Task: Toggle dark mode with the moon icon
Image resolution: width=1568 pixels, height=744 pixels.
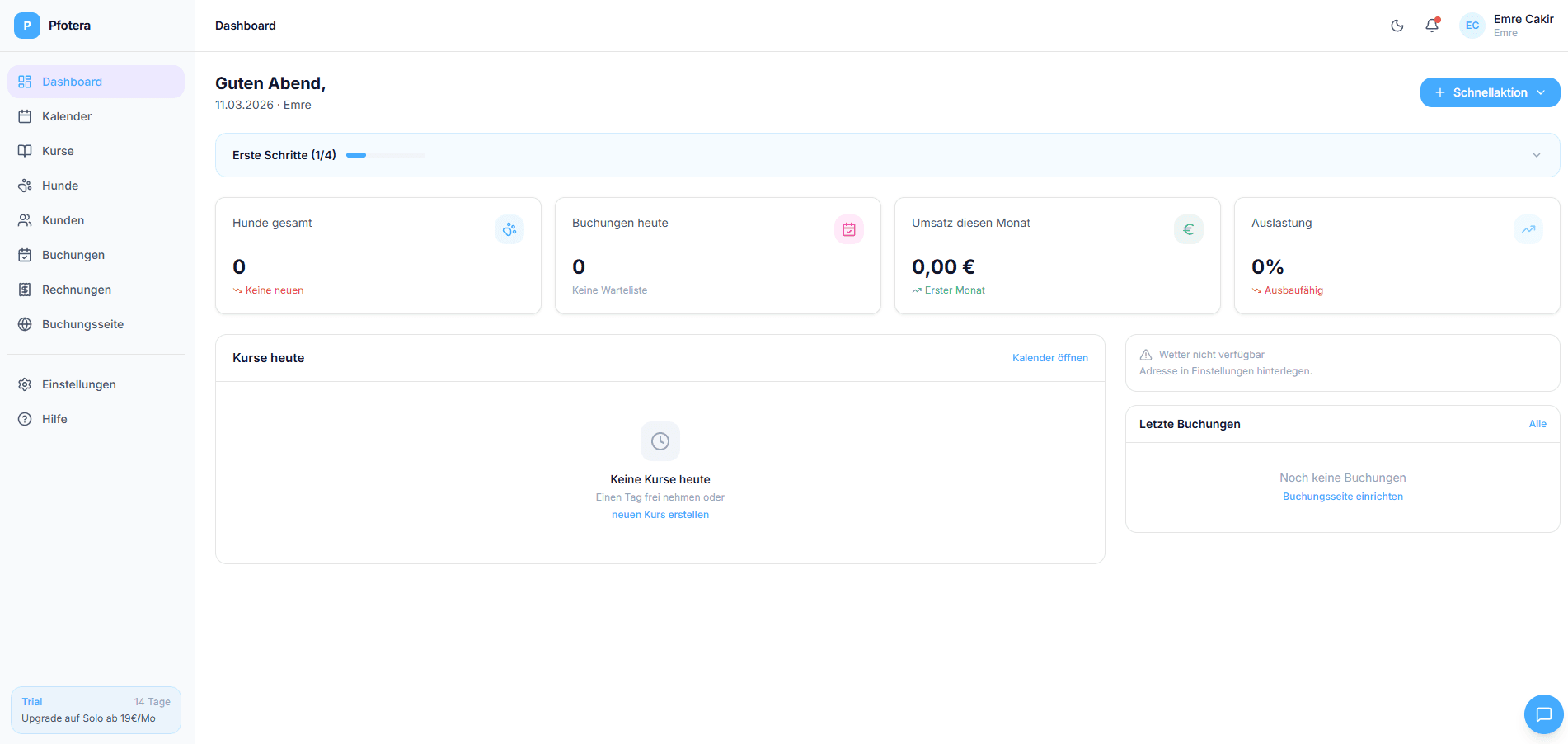Action: click(x=1397, y=26)
